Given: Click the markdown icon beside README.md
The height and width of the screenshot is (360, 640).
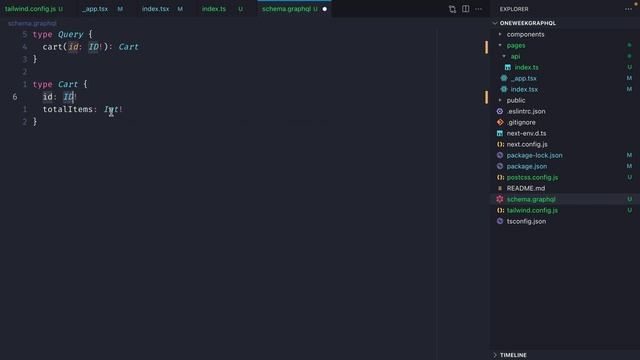Looking at the screenshot, I should [x=500, y=188].
